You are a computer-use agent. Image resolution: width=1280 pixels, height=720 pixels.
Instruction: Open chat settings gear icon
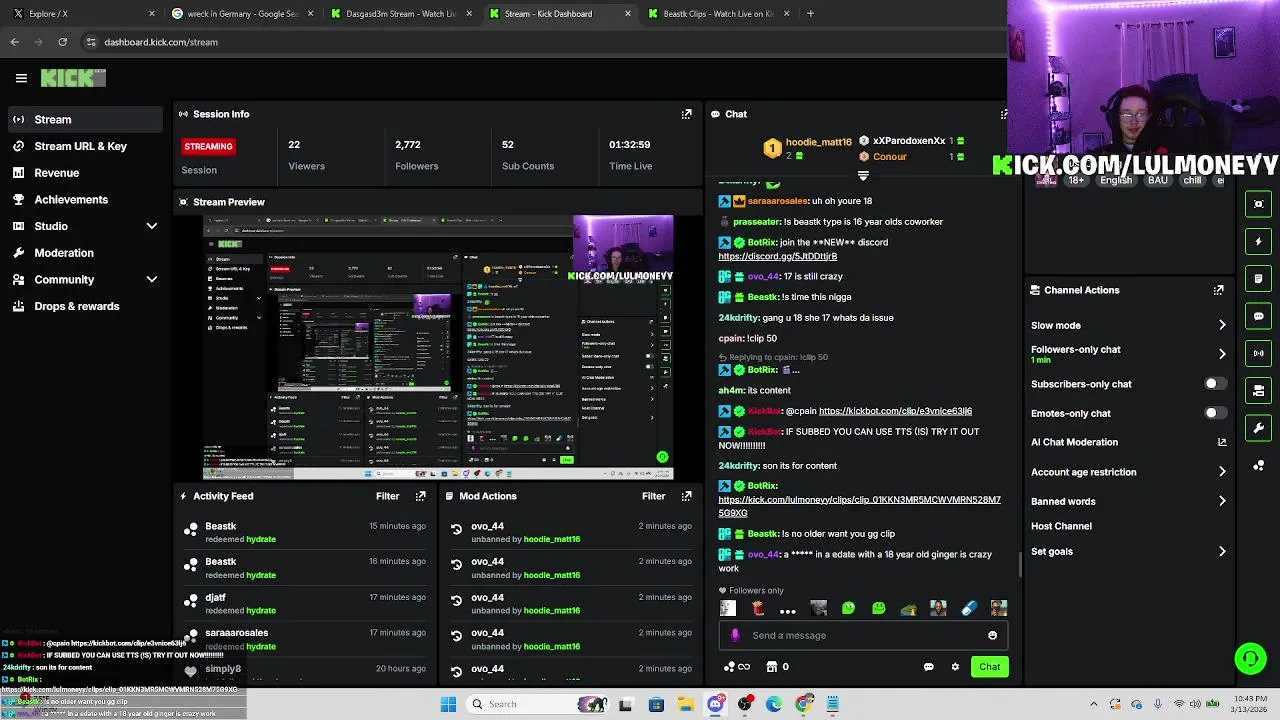pyautogui.click(x=955, y=667)
